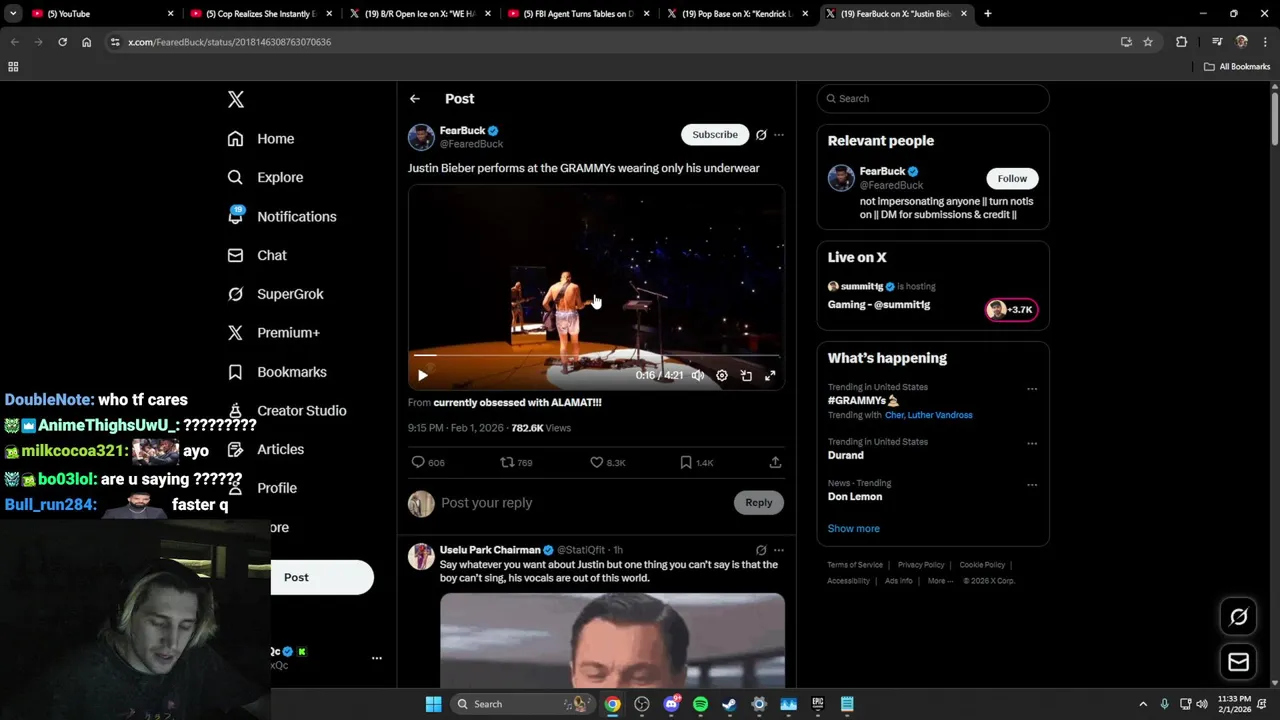This screenshot has width=1280, height=720.
Task: Open Uselu Park Chairman's reply GIF
Action: (x=612, y=640)
